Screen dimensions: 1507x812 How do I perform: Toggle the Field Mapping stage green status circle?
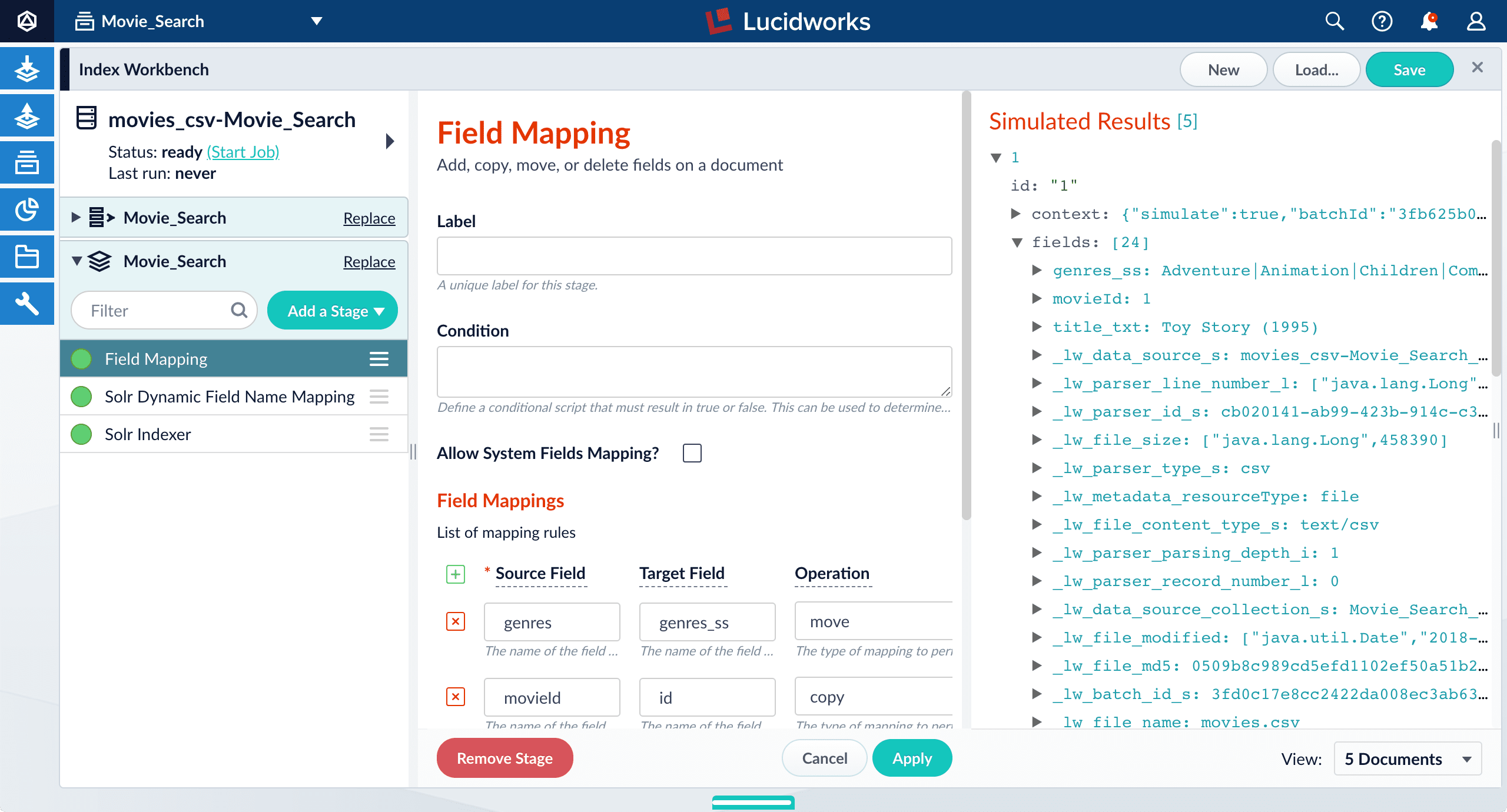pyautogui.click(x=81, y=359)
